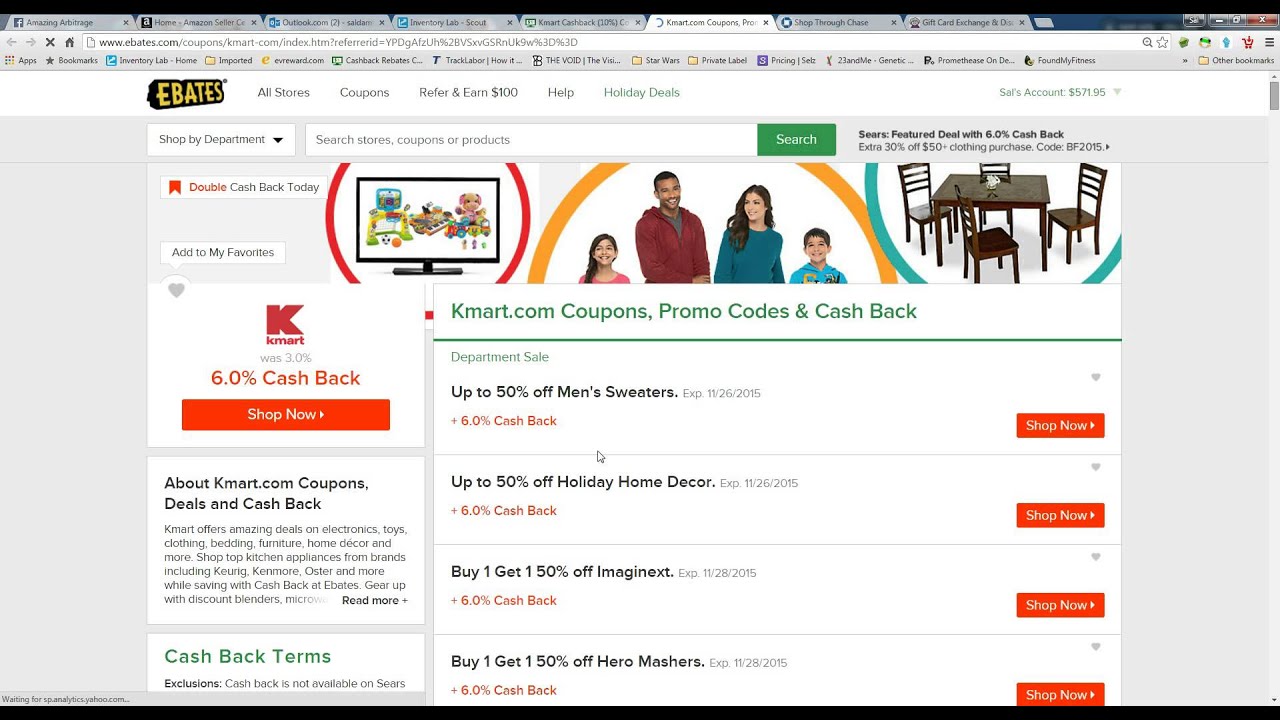
Task: Switch to the Gift Card Exchange tab
Action: [966, 22]
